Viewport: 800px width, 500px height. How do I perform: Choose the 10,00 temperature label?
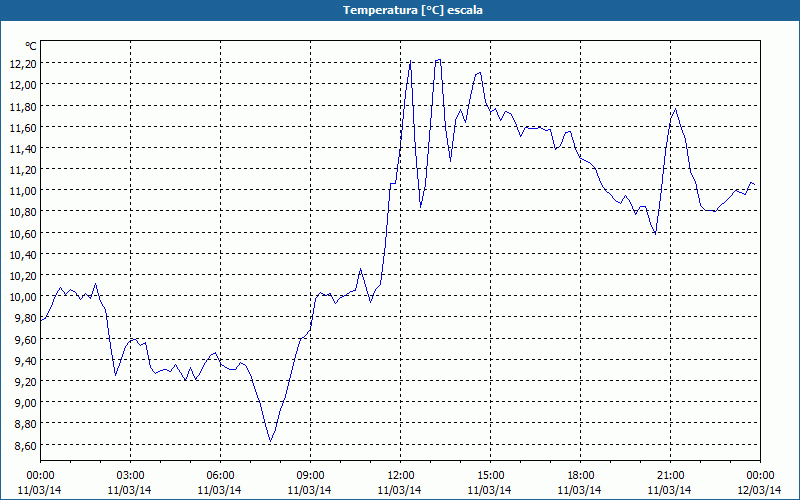(23, 297)
